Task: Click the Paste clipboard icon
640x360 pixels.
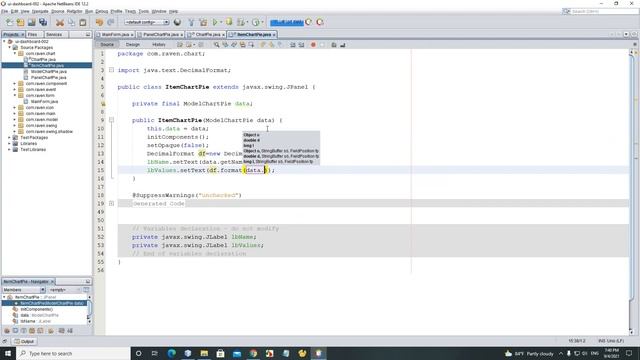Action: pos(83,22)
